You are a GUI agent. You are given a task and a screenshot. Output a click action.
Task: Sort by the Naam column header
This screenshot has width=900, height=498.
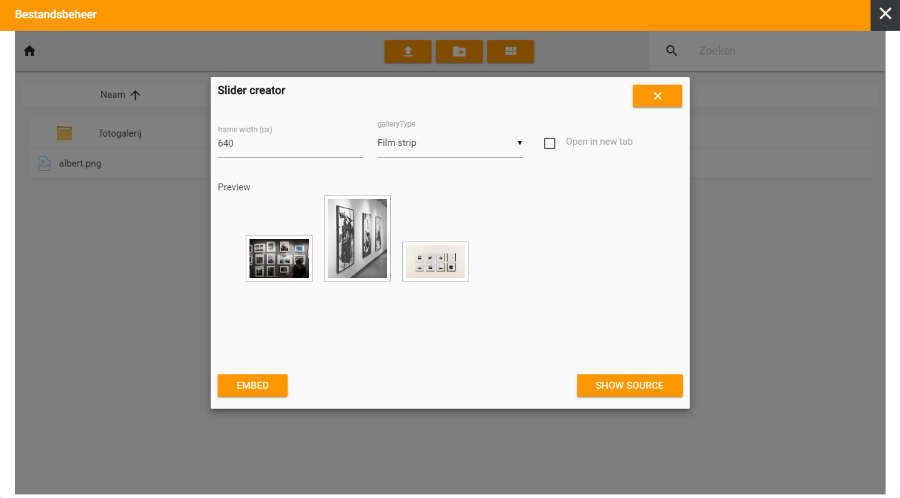(x=112, y=95)
